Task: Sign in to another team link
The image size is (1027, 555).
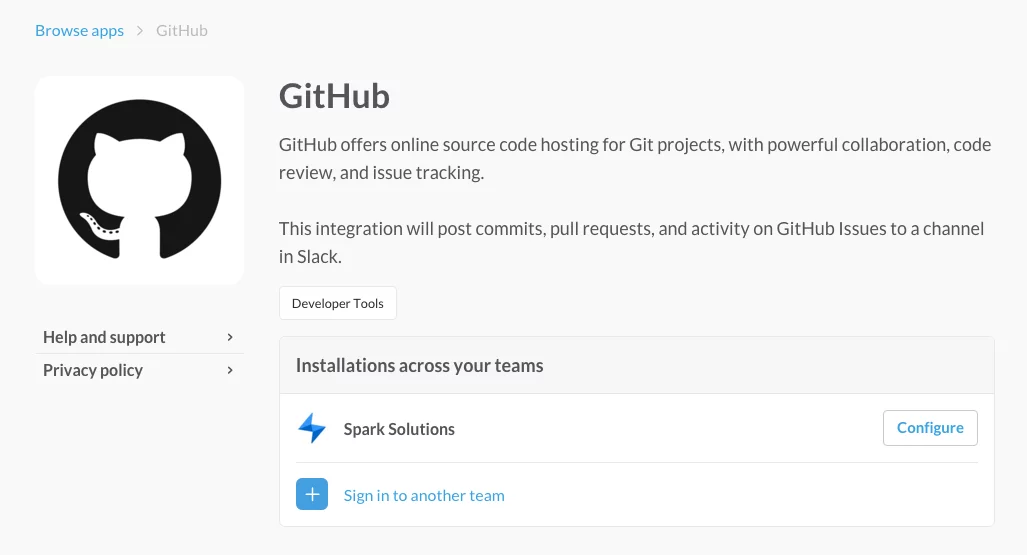Action: coord(424,495)
